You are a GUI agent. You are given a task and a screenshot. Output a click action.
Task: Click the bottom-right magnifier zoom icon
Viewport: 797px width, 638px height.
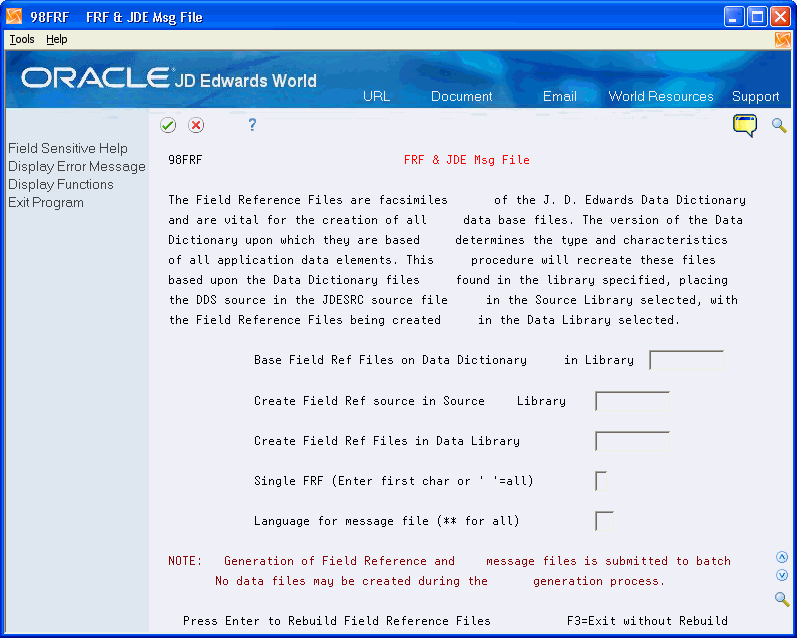click(782, 599)
